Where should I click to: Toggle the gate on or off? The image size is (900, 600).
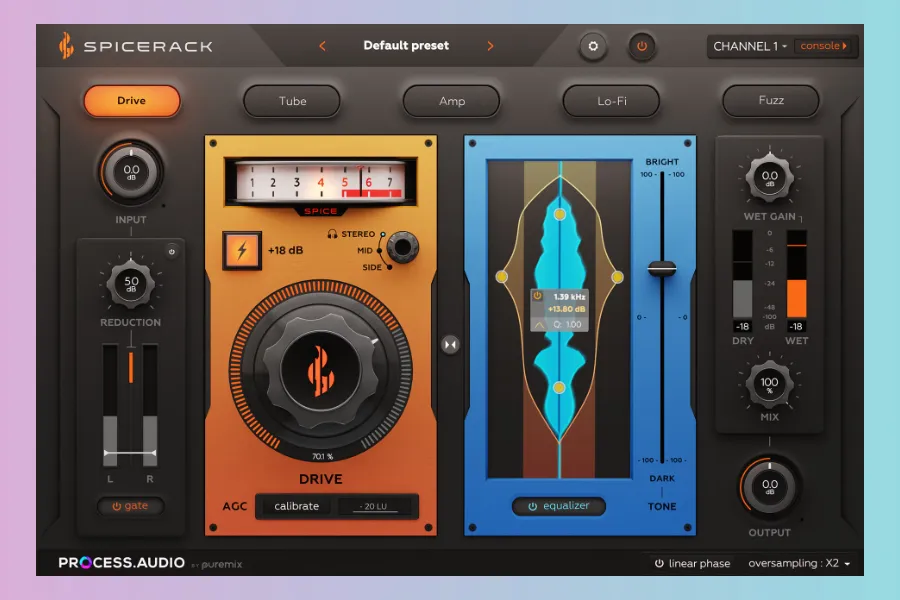pyautogui.click(x=130, y=506)
